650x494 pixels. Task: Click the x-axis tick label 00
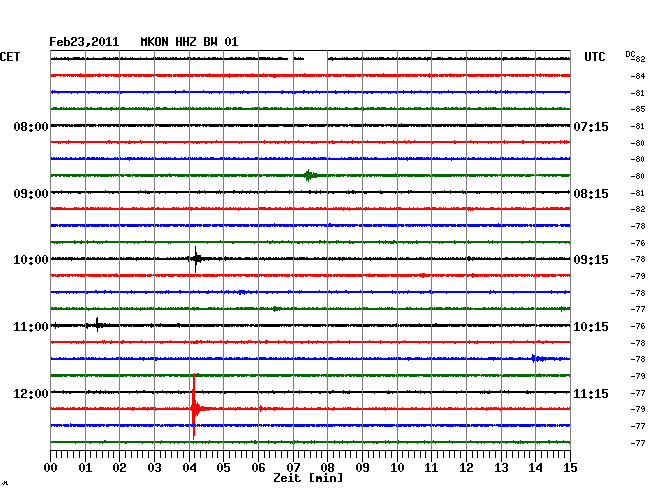click(50, 467)
